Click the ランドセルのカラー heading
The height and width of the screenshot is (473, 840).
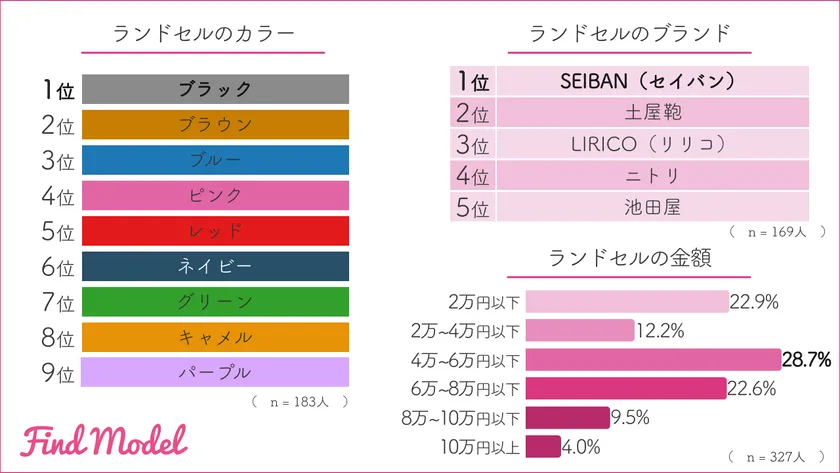204,34
